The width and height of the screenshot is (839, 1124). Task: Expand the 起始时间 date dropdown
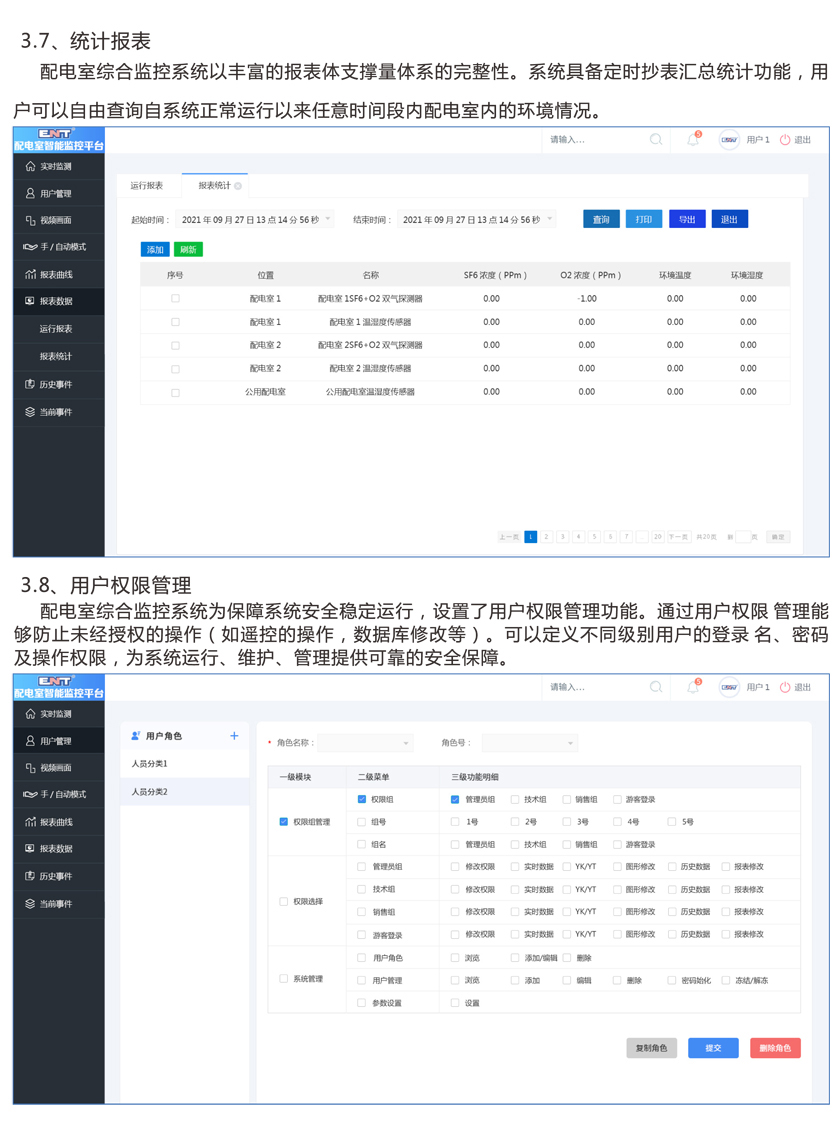point(328,219)
